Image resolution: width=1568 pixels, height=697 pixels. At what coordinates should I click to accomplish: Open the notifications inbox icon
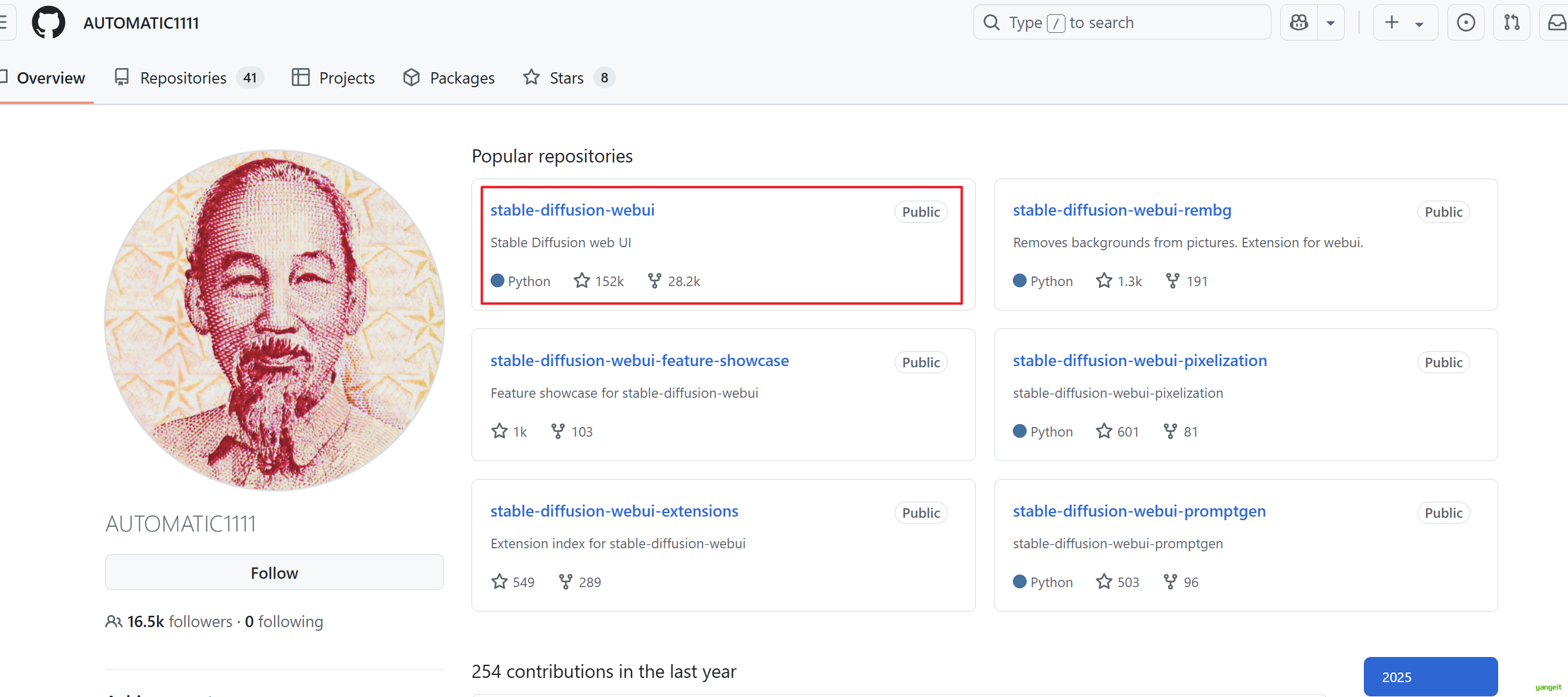pos(1556,23)
